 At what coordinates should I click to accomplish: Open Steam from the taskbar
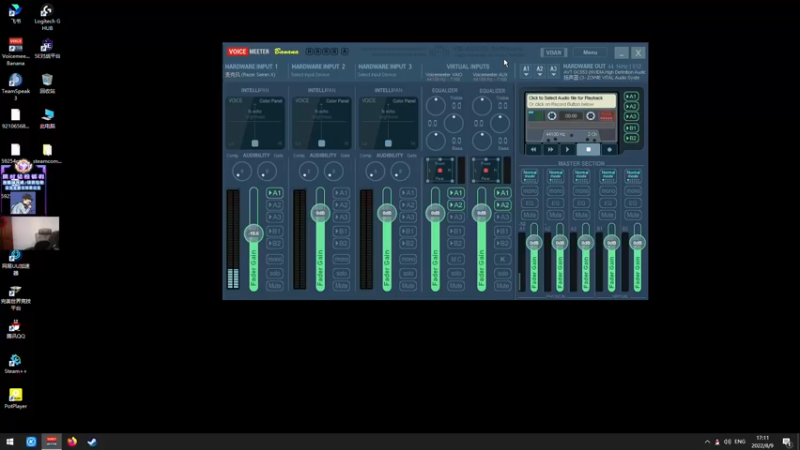point(92,442)
